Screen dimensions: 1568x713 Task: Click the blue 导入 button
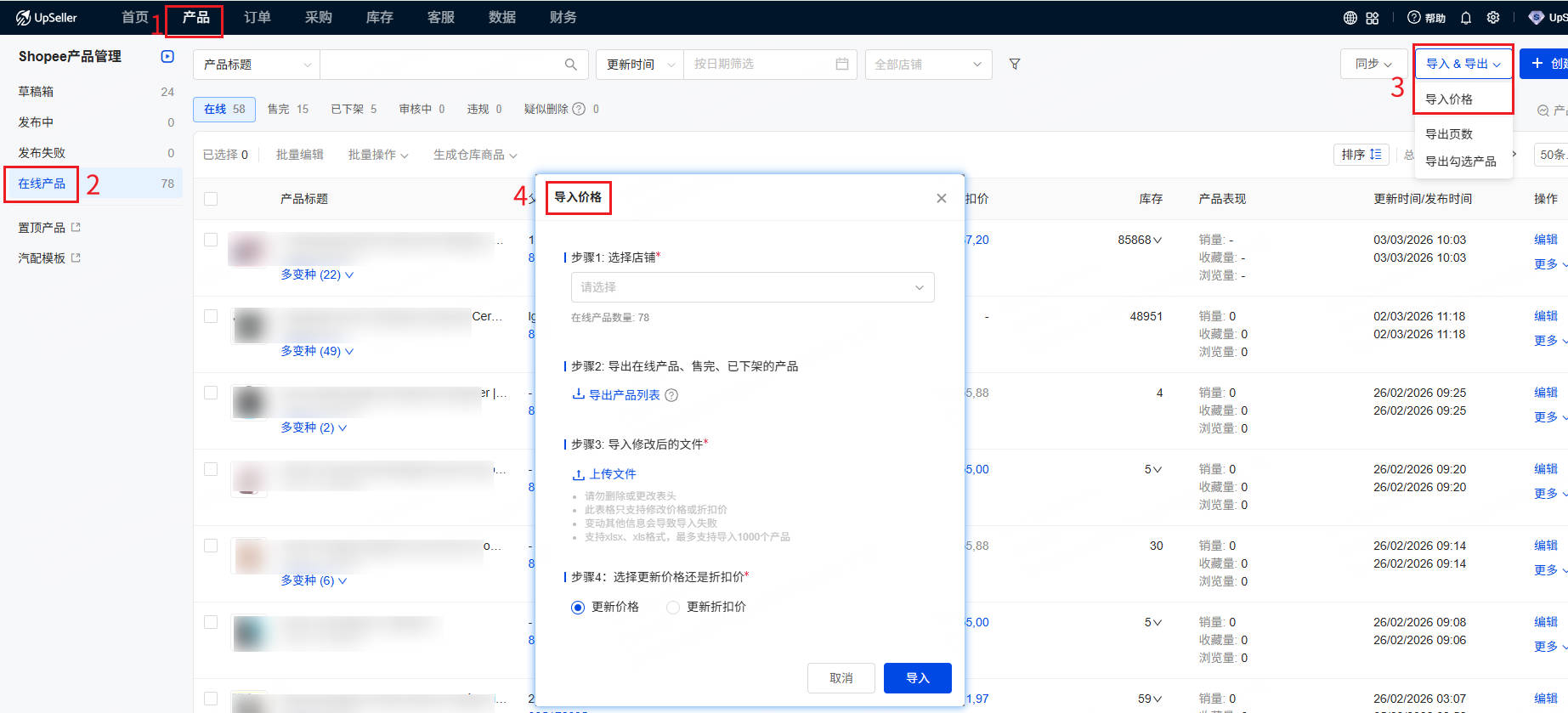click(917, 678)
